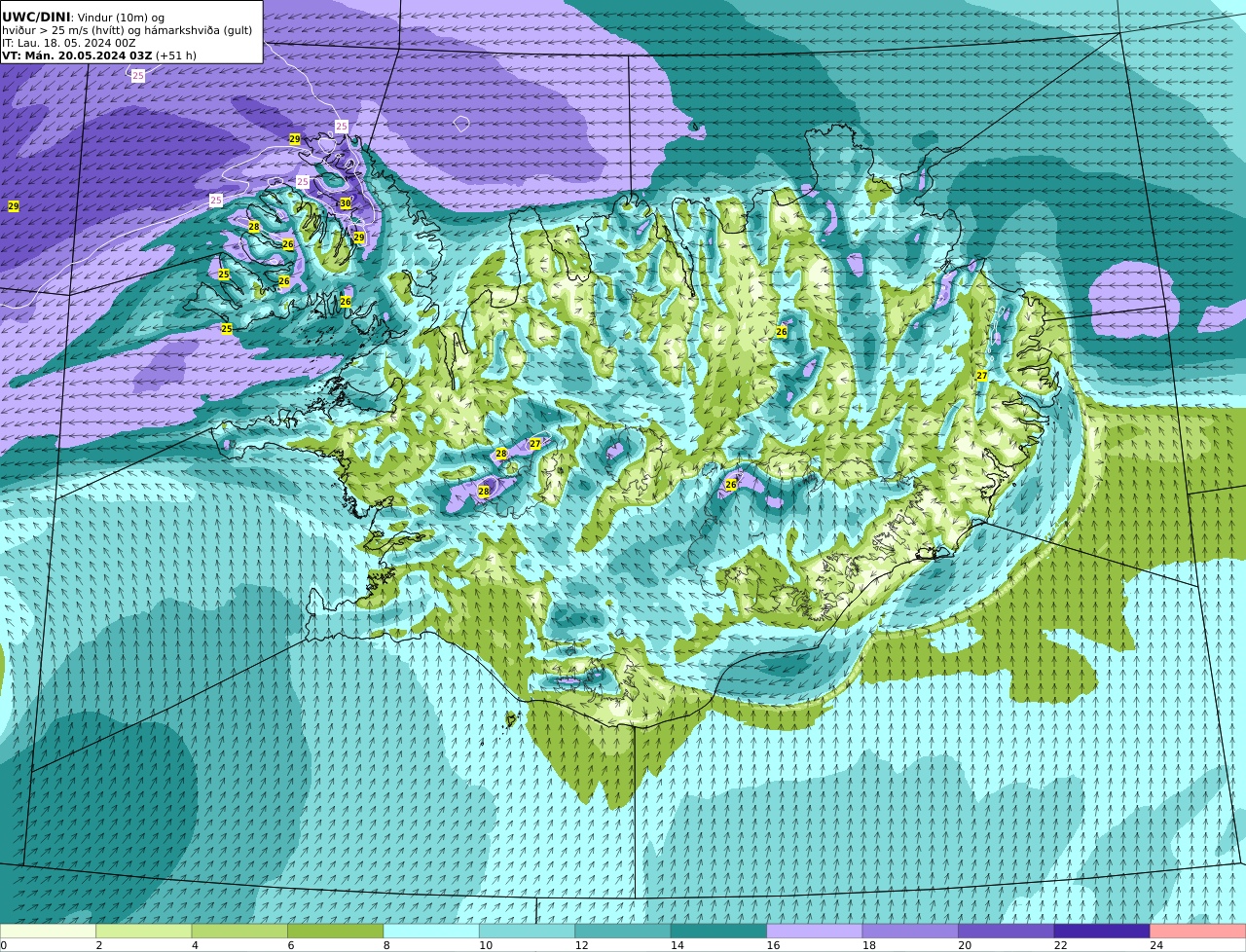The height and width of the screenshot is (952, 1246).
Task: Click the 12–14 m/s medium teal legend swatch
Action: [623, 932]
